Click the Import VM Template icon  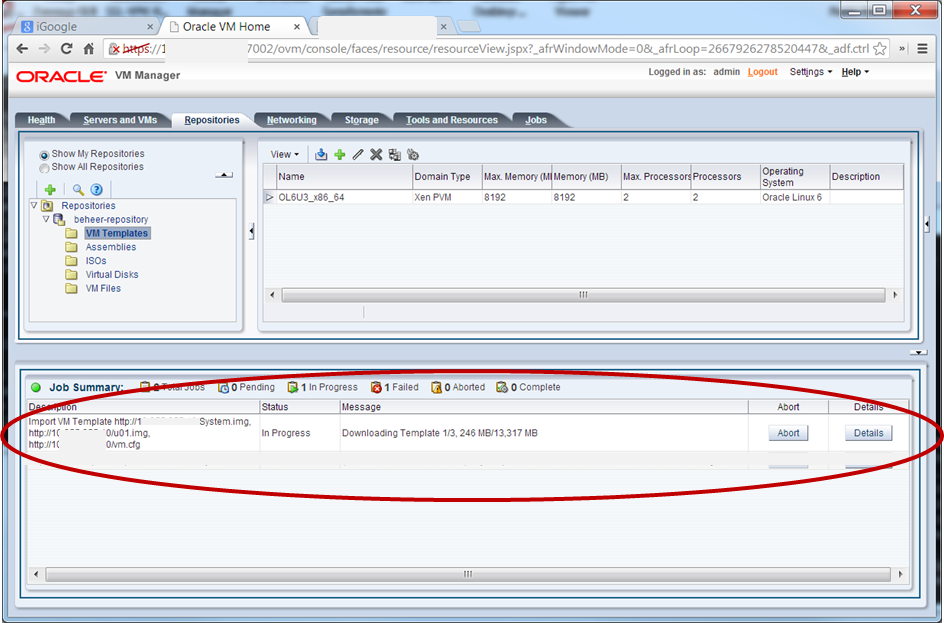pos(321,155)
